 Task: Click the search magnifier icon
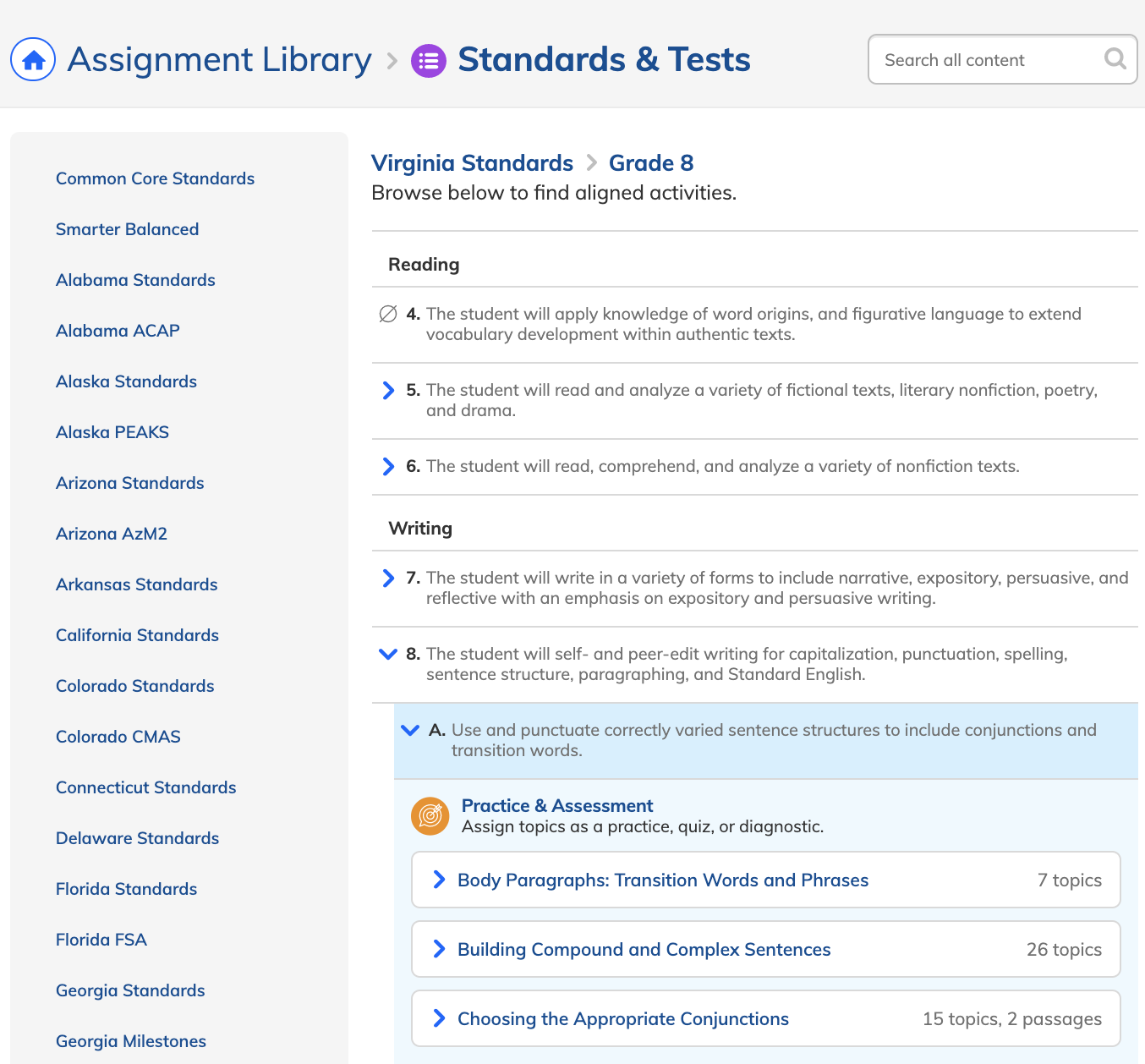(1115, 58)
